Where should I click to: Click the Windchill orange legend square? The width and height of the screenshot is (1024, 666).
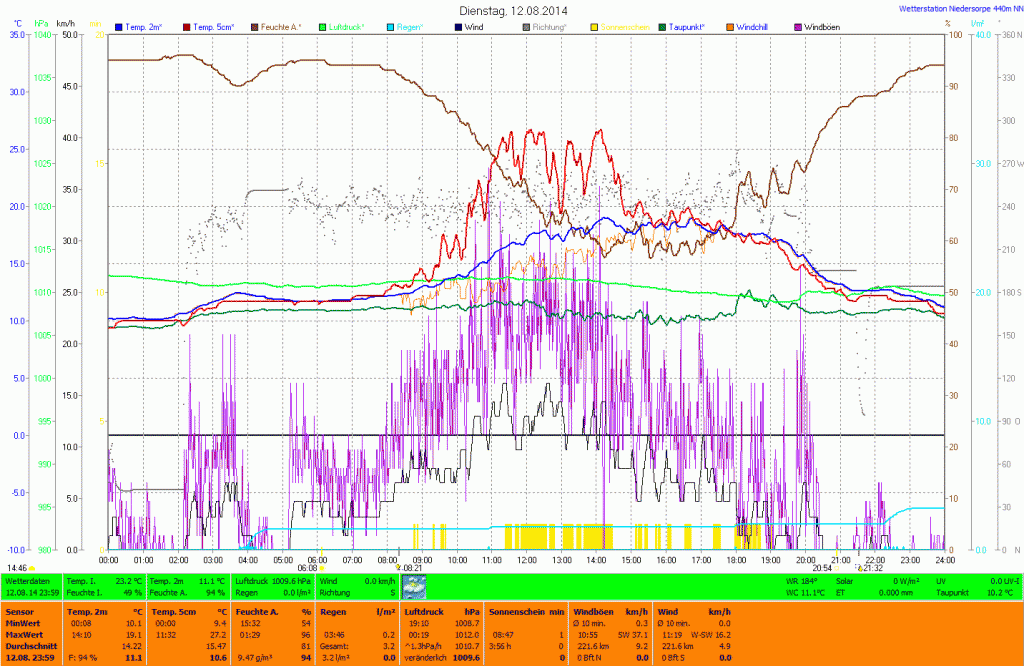pyautogui.click(x=729, y=26)
